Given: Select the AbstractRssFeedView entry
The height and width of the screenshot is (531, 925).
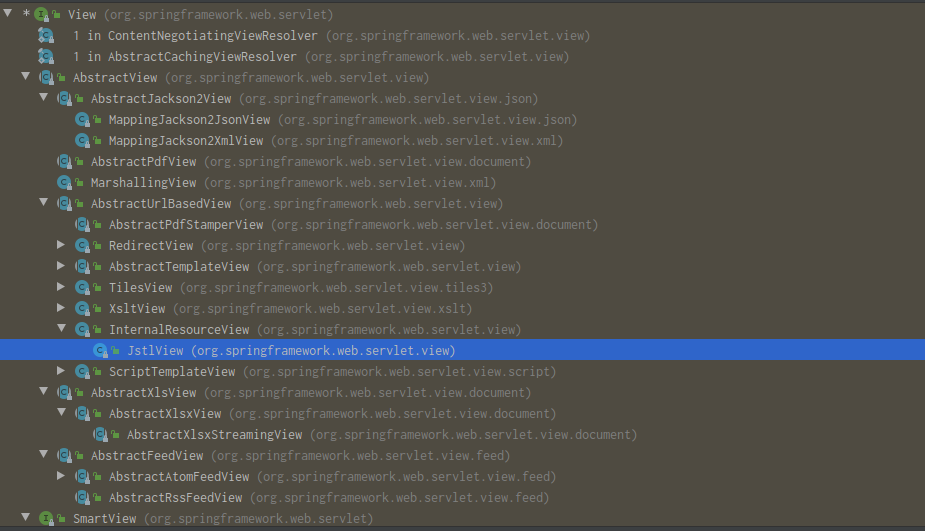Looking at the screenshot, I should [x=175, y=498].
